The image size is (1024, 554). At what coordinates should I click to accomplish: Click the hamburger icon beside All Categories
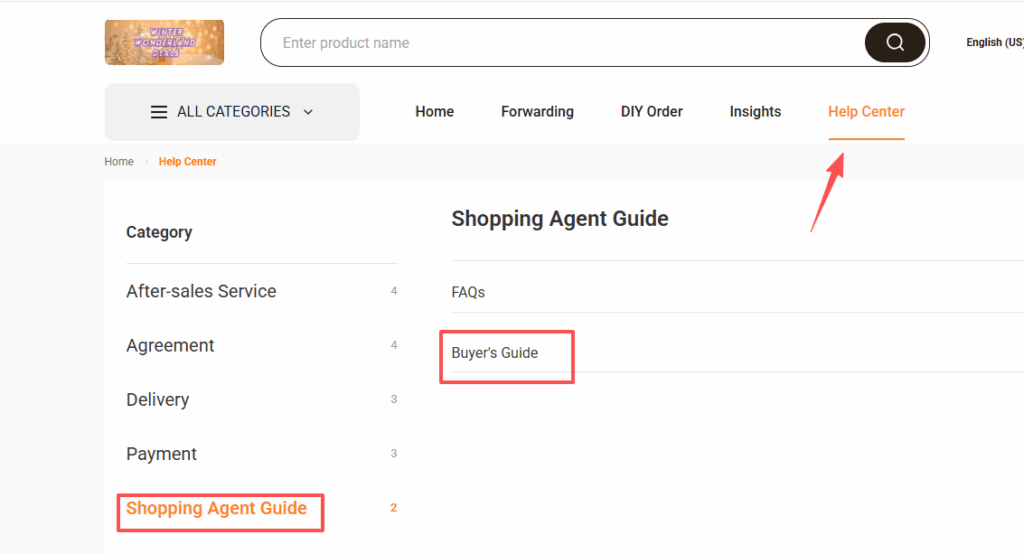pos(159,112)
